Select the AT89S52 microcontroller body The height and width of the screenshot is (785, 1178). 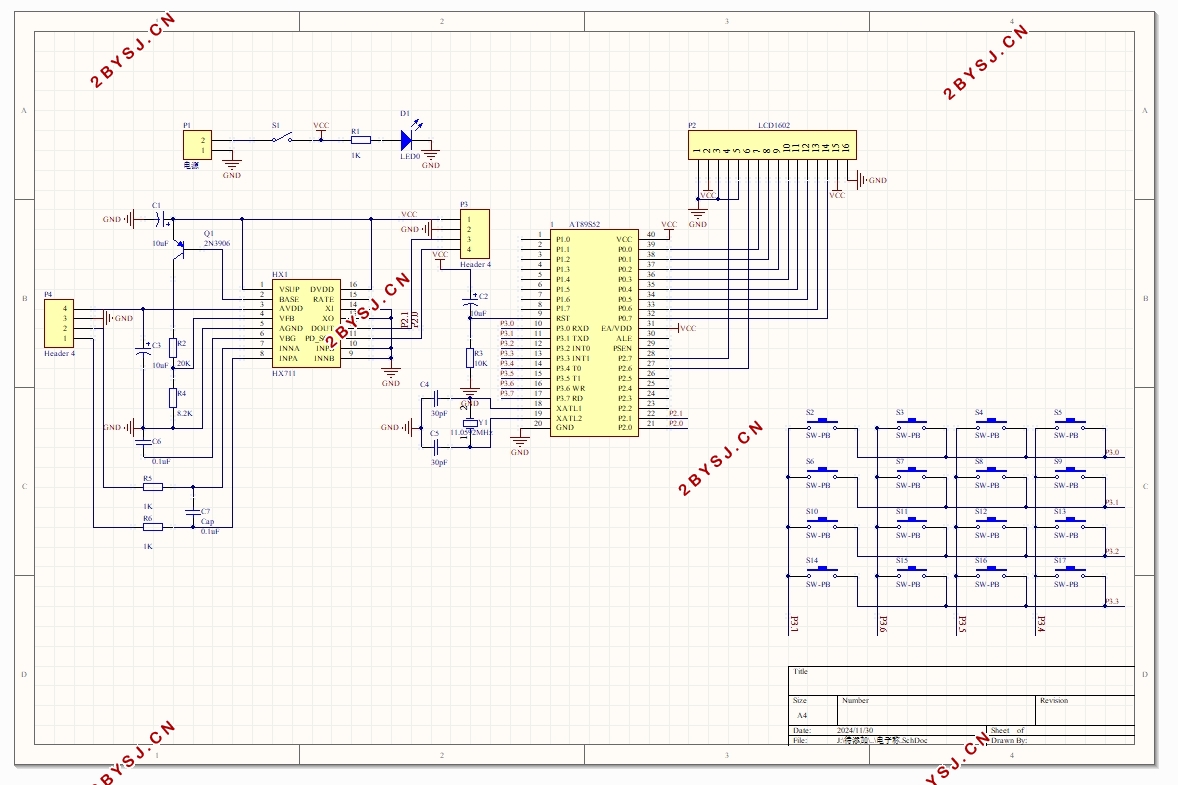pos(594,333)
